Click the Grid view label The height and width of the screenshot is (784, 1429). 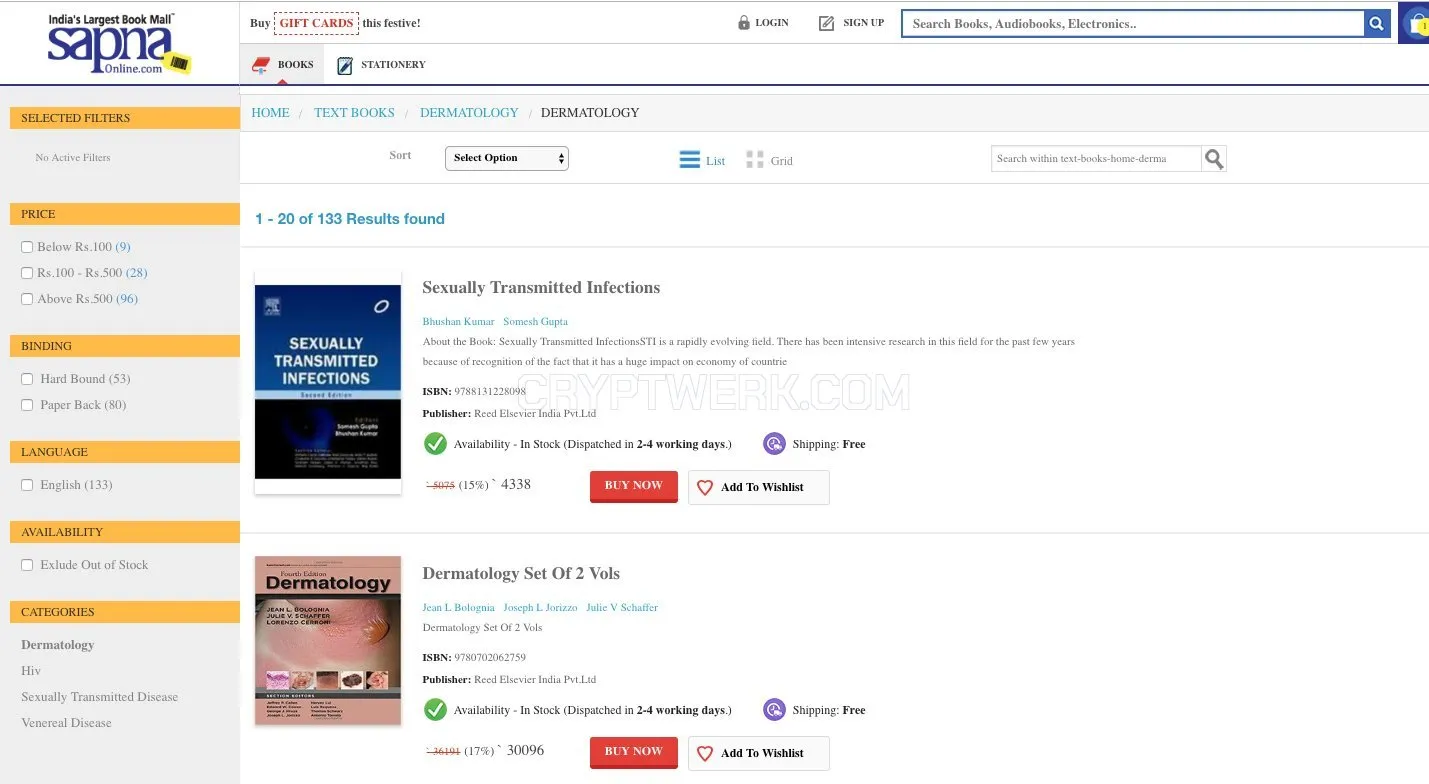coord(782,161)
